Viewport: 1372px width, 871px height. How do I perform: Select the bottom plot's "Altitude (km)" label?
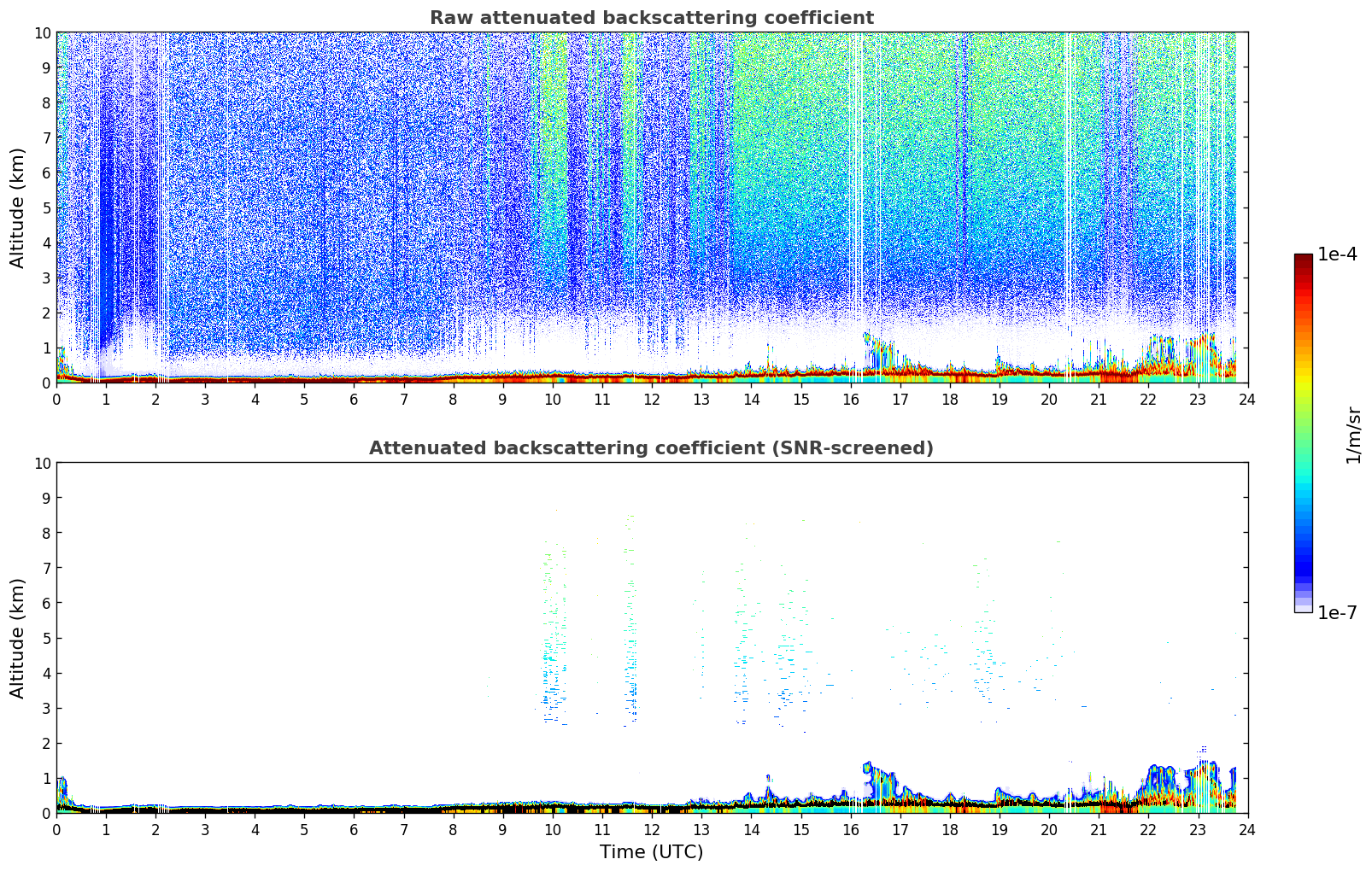[18, 638]
